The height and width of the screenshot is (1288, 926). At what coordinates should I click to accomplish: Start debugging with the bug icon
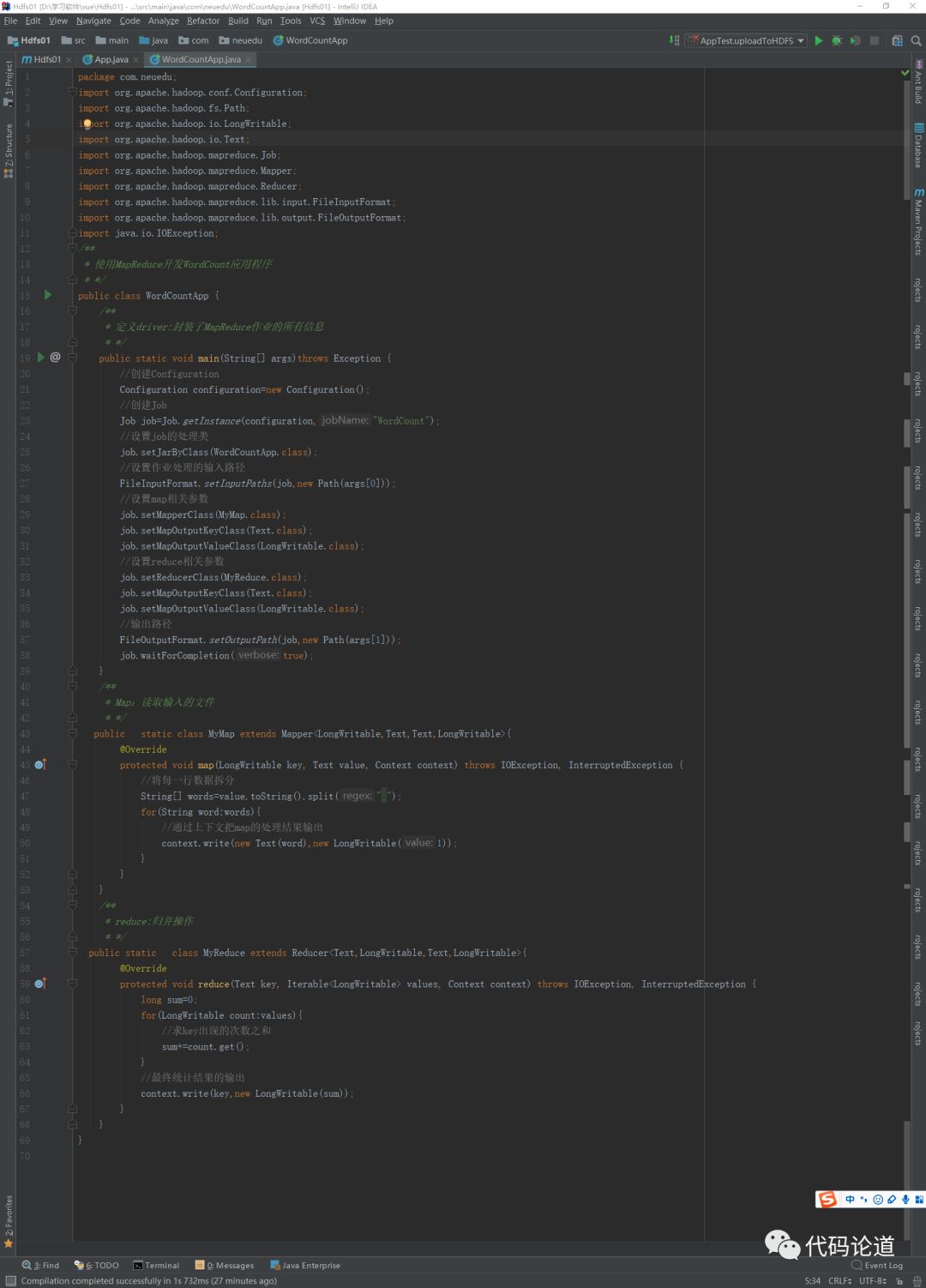pos(837,40)
